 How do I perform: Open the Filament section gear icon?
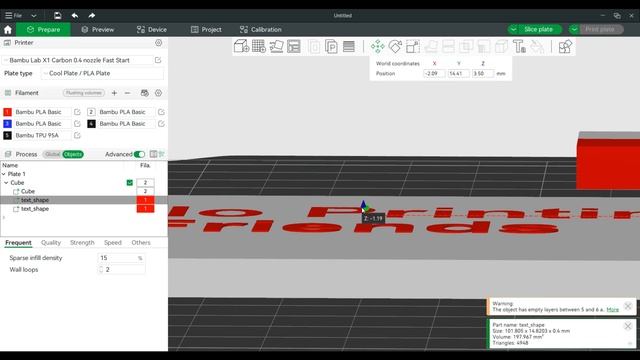[x=158, y=93]
